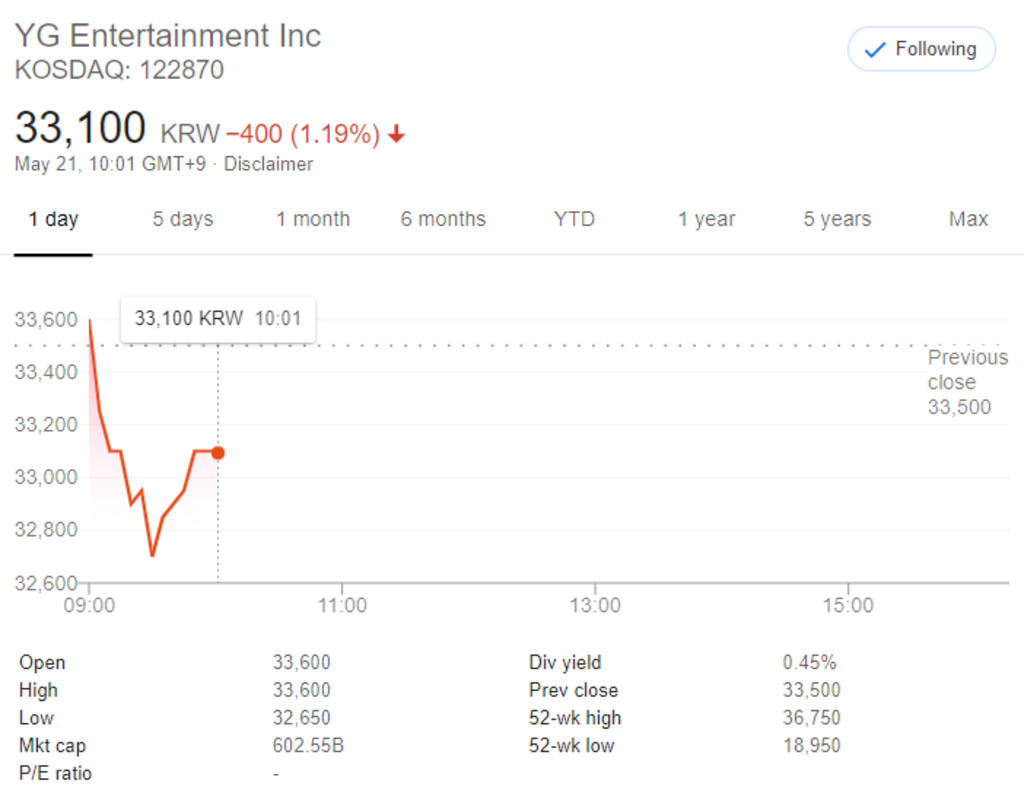Screen dimensions: 1024x809
Task: Click the Previous close 33,500 label
Action: 966,382
